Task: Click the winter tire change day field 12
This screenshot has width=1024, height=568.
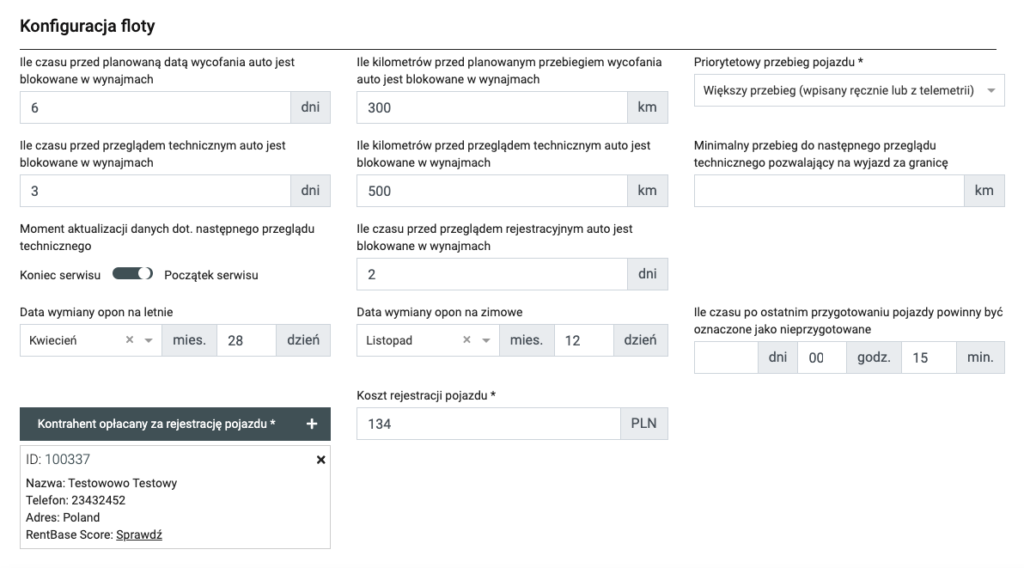Action: 583,340
